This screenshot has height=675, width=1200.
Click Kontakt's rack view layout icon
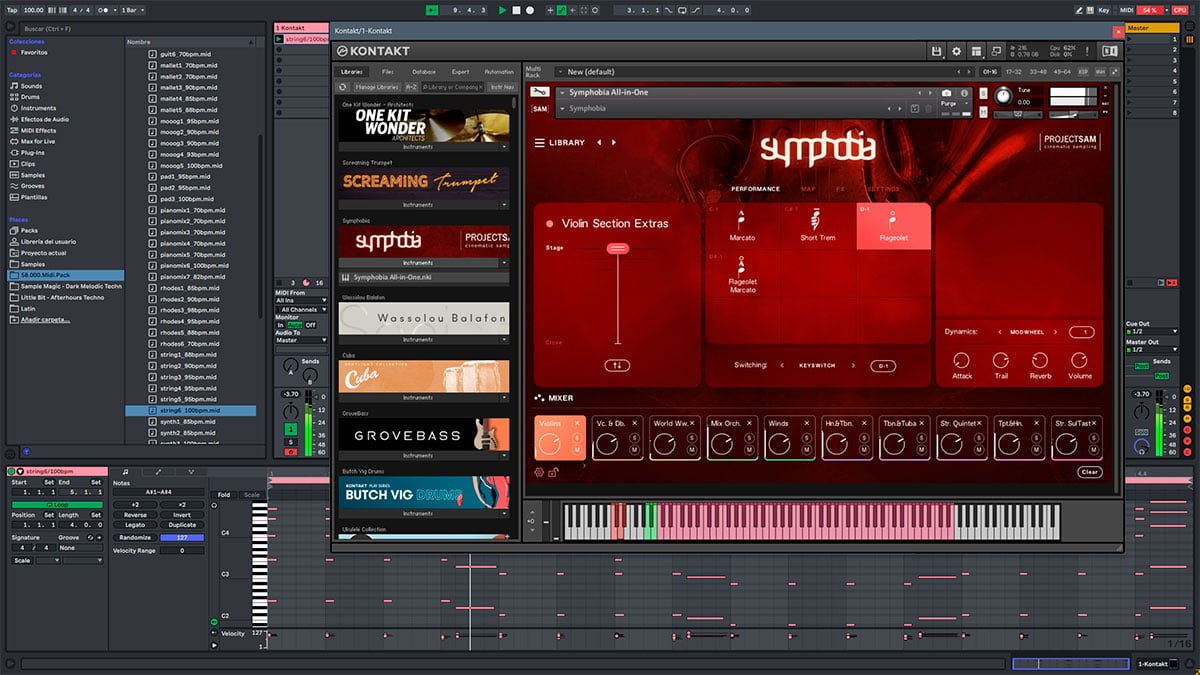tap(976, 51)
